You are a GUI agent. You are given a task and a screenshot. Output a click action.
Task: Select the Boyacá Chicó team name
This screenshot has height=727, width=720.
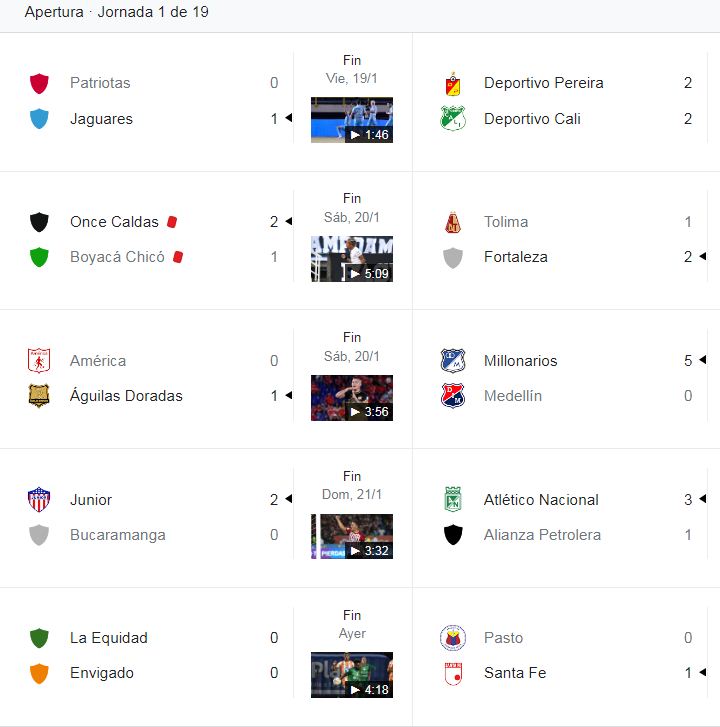tap(117, 257)
